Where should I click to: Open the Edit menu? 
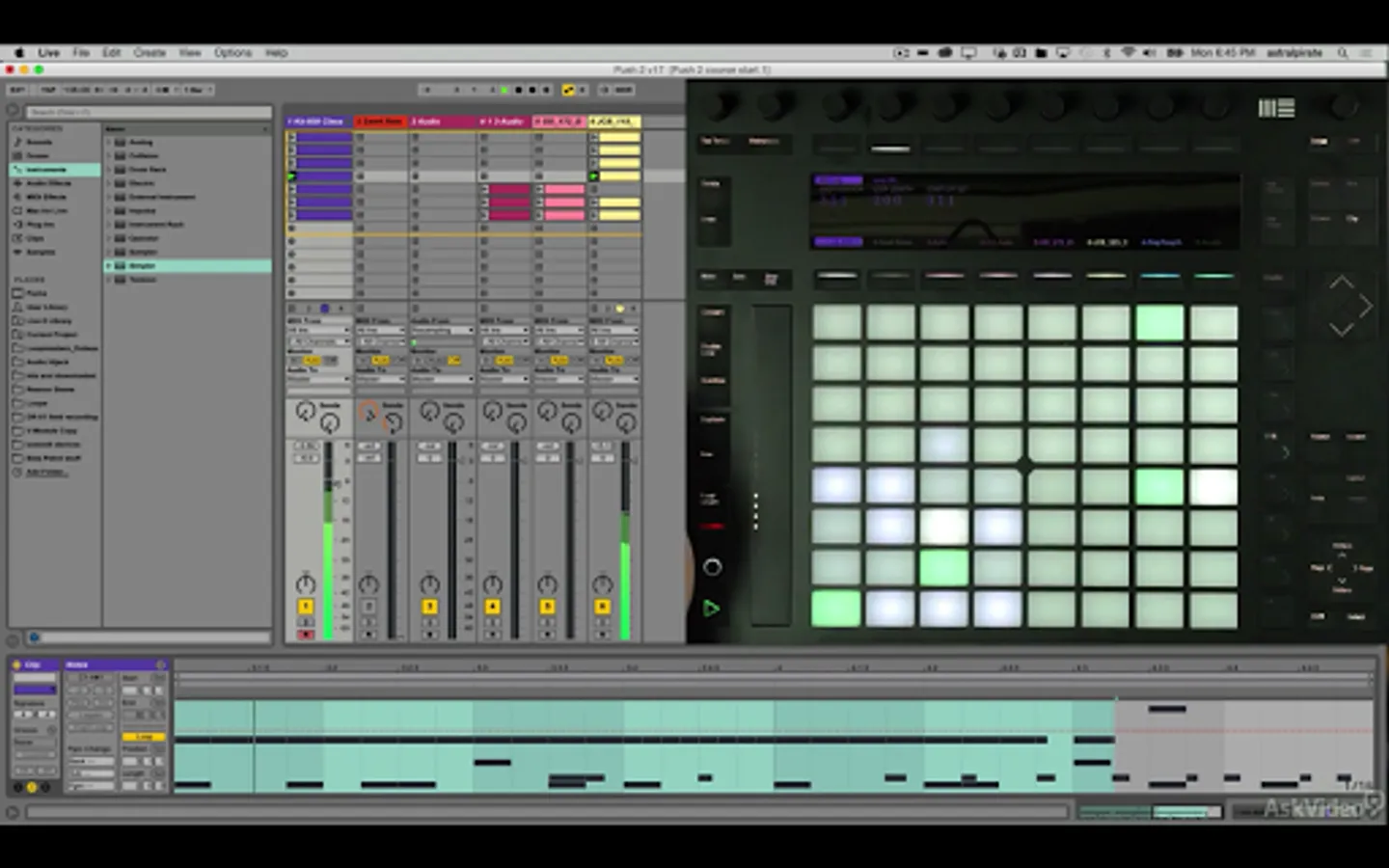(112, 53)
